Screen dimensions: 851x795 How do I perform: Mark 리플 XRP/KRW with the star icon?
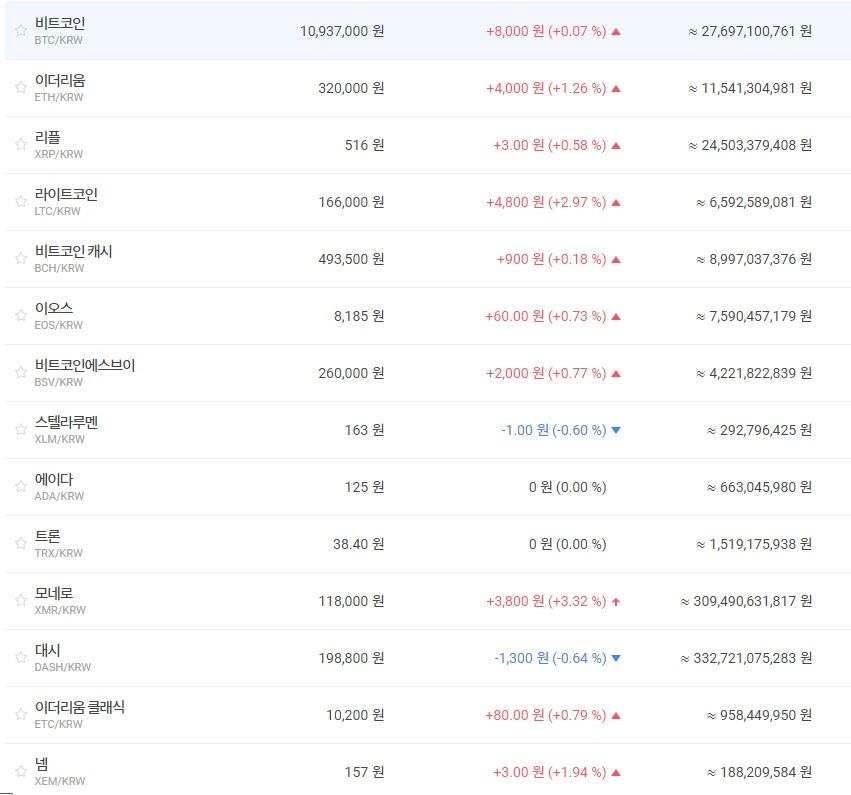click(20, 144)
